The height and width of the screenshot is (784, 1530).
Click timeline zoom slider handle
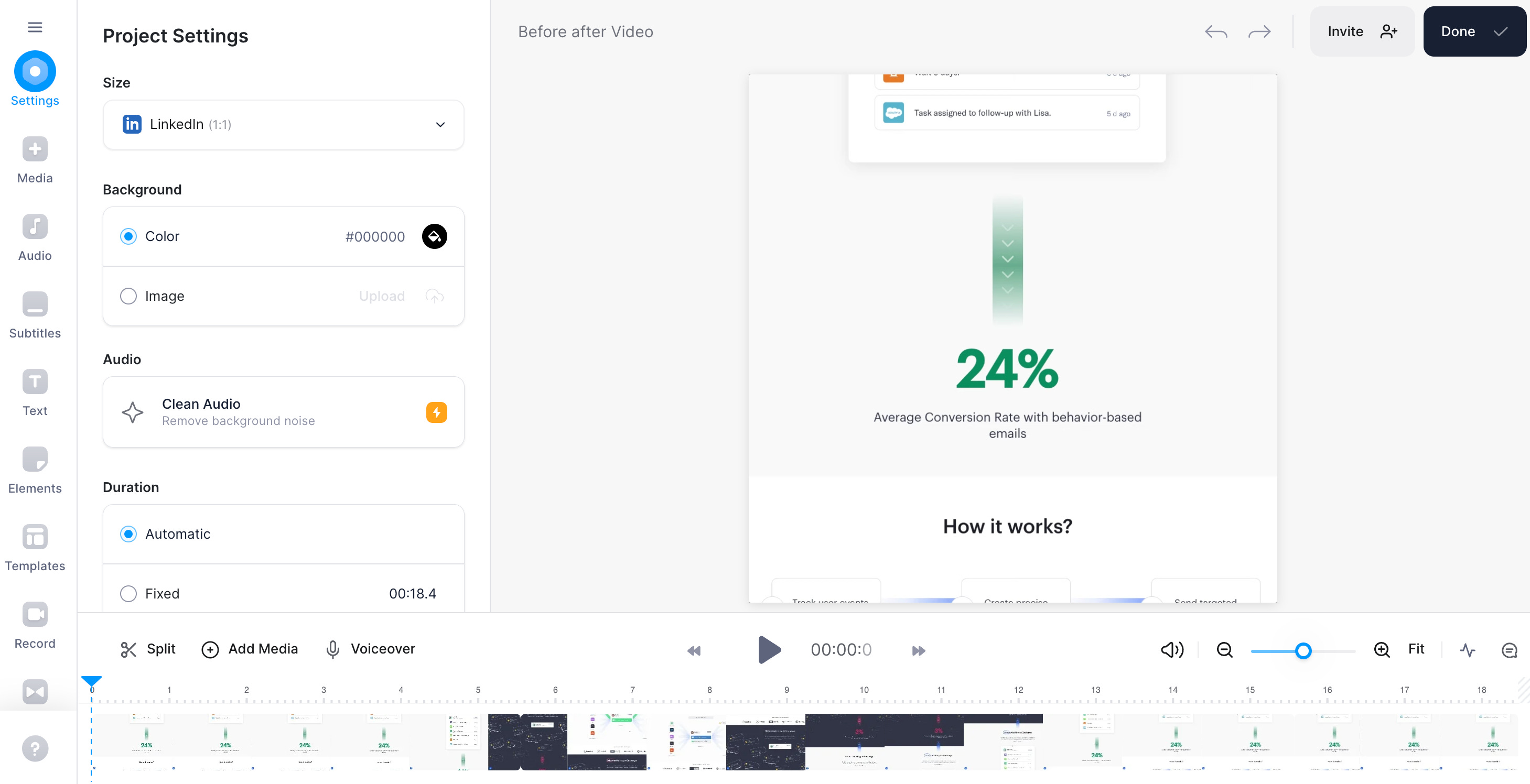click(x=1303, y=651)
